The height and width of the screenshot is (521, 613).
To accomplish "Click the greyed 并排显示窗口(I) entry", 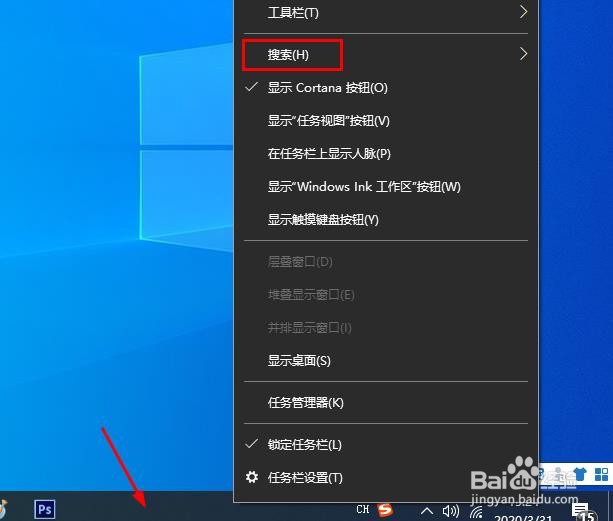I will [x=385, y=328].
